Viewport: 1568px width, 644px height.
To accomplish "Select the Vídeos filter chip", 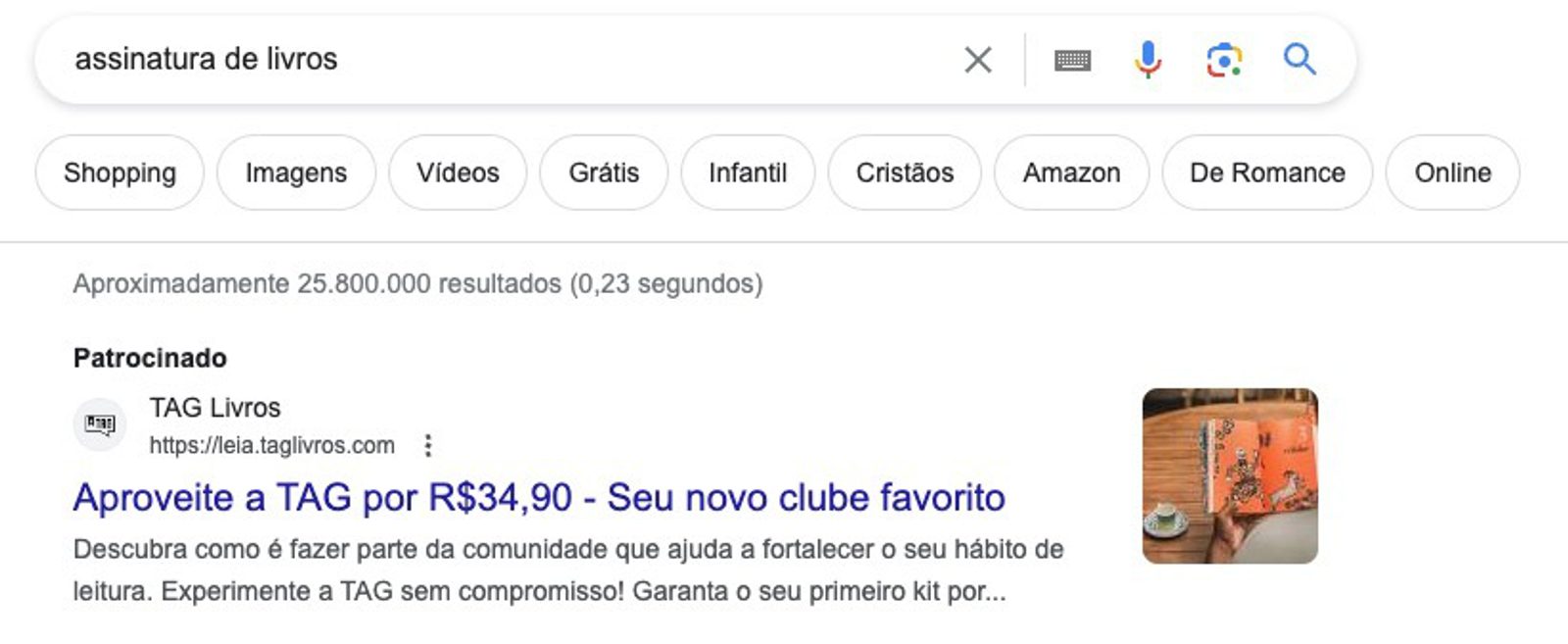I will [x=458, y=173].
